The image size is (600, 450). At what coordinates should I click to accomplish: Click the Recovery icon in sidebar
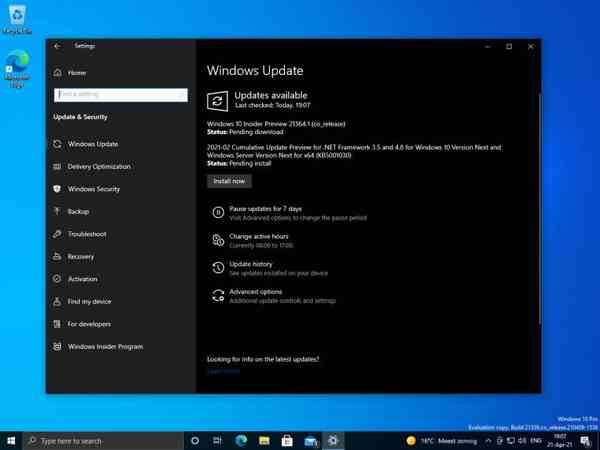click(57, 256)
